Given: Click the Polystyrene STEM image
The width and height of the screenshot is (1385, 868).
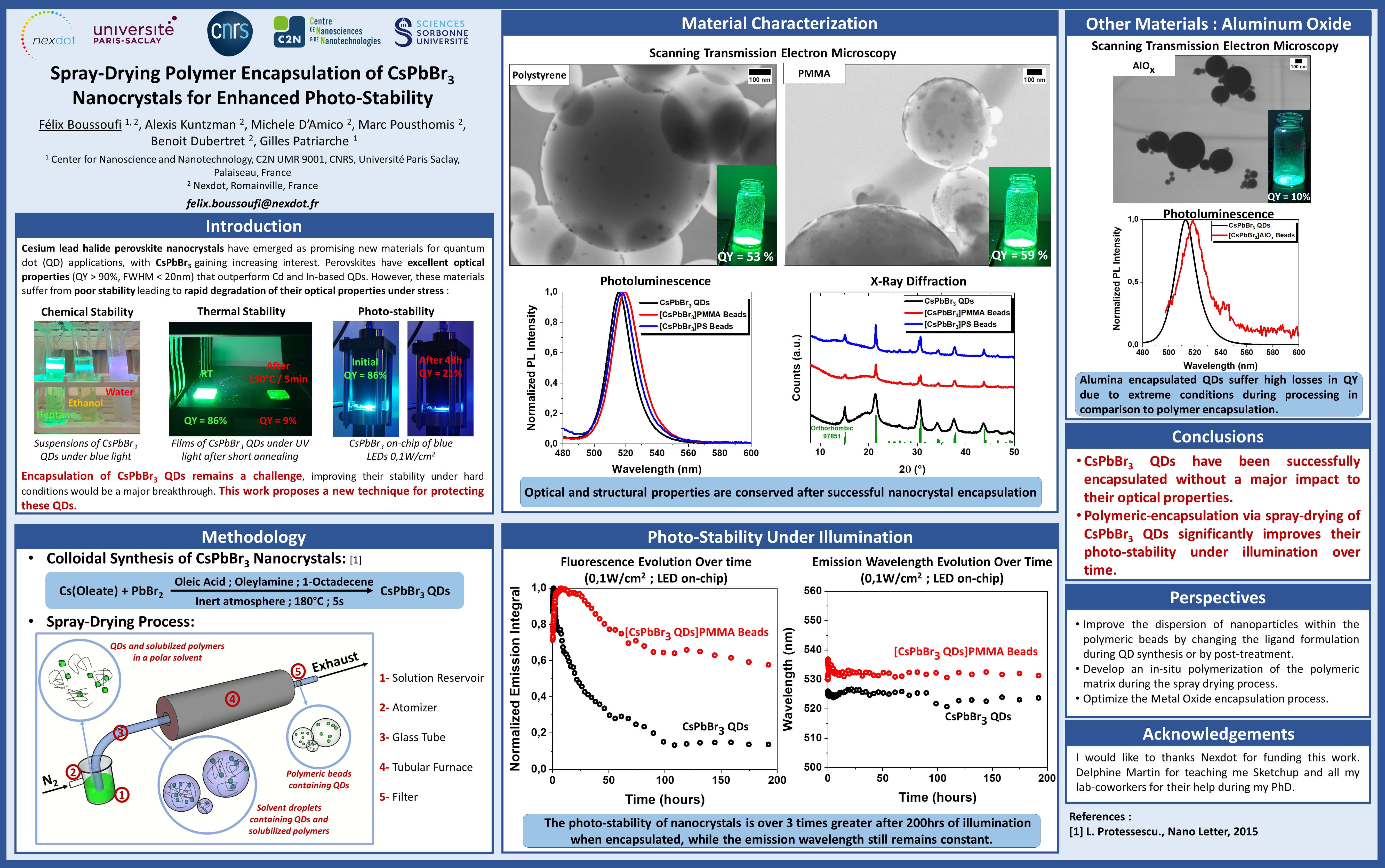Looking at the screenshot, I should 643,165.
